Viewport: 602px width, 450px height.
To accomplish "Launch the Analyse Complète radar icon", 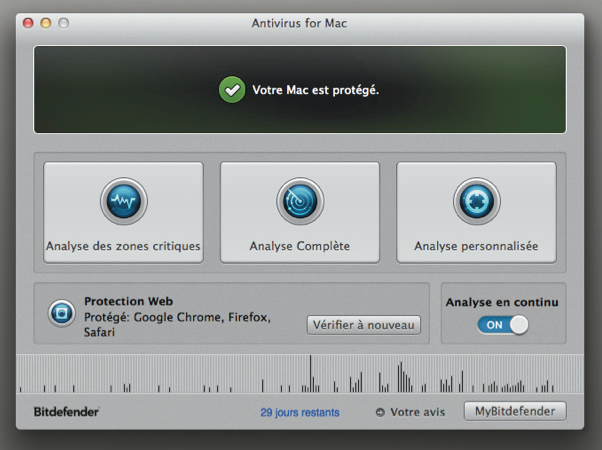I will (x=300, y=201).
